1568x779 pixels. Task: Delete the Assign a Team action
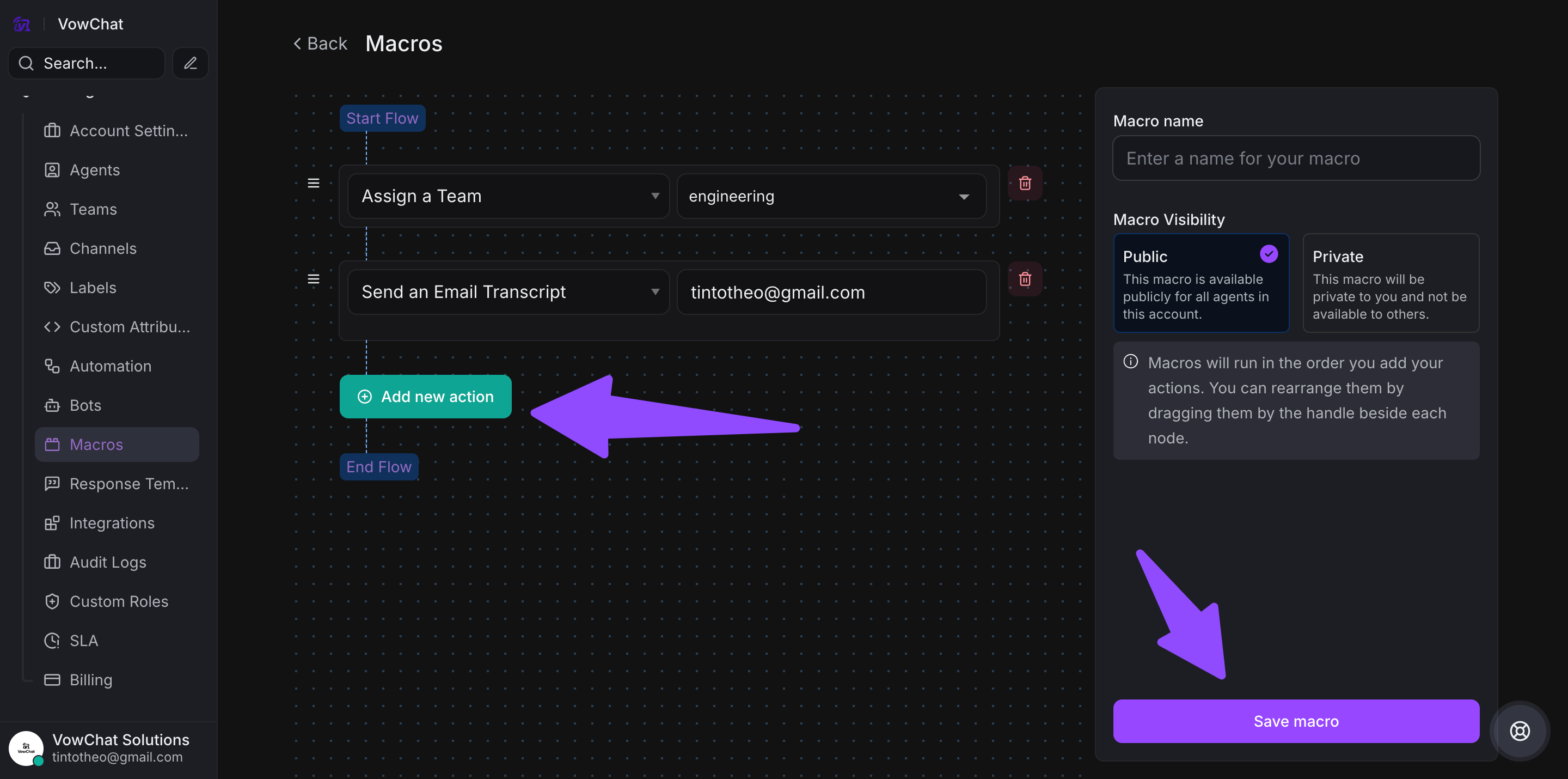[1025, 182]
